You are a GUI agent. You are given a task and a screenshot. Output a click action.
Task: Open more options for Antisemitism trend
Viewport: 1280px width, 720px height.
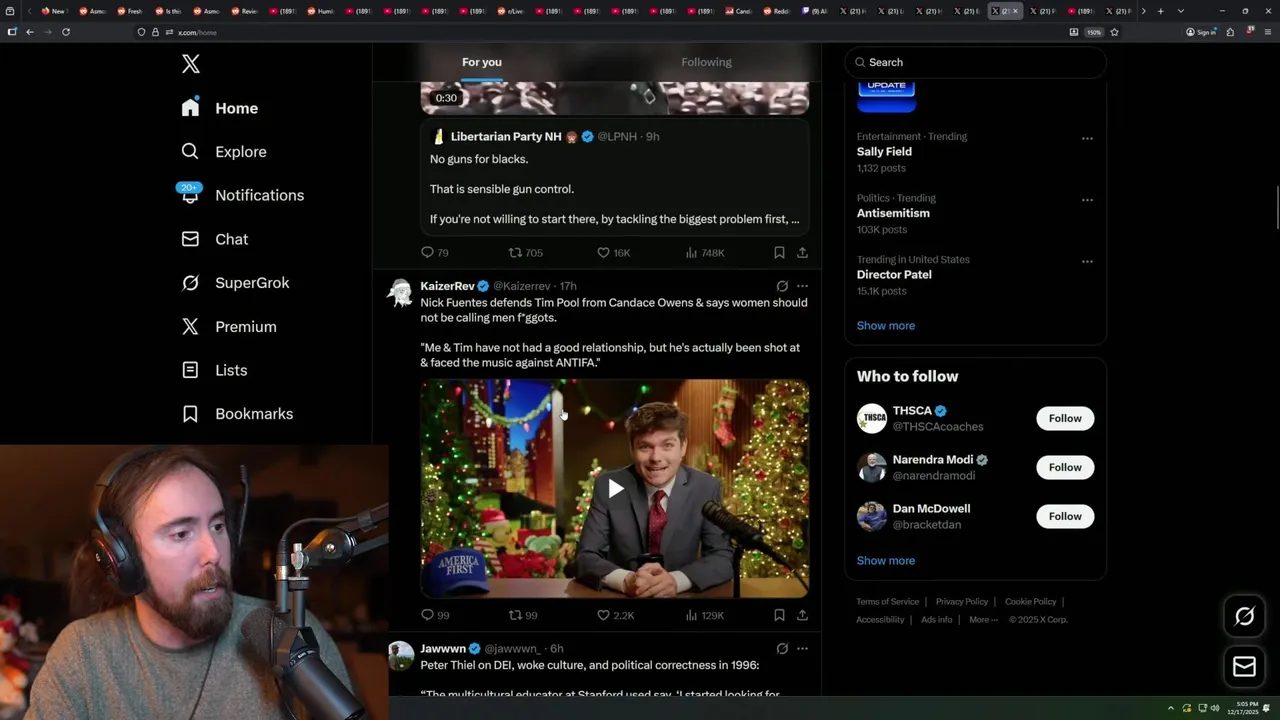(x=1087, y=200)
